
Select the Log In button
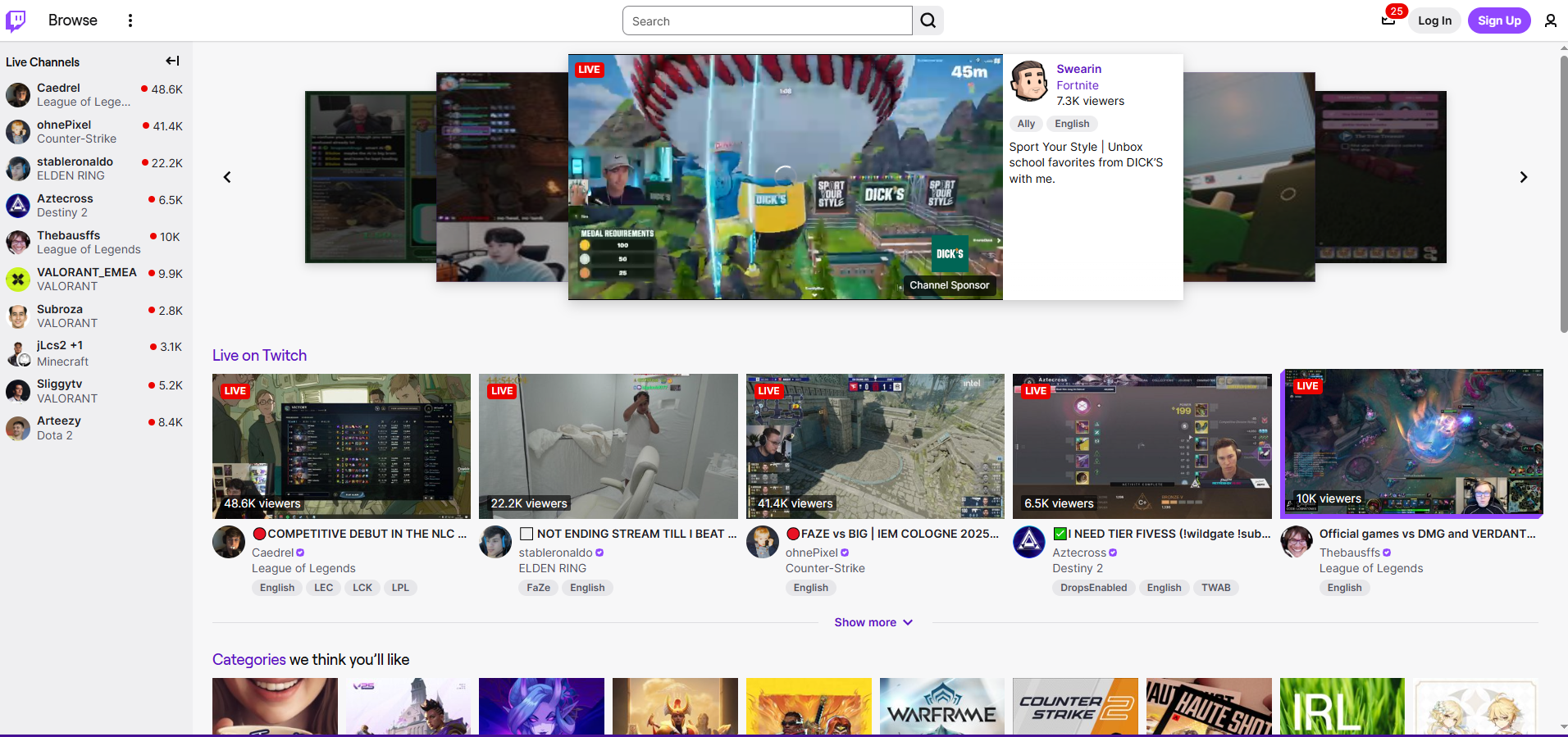1434,20
